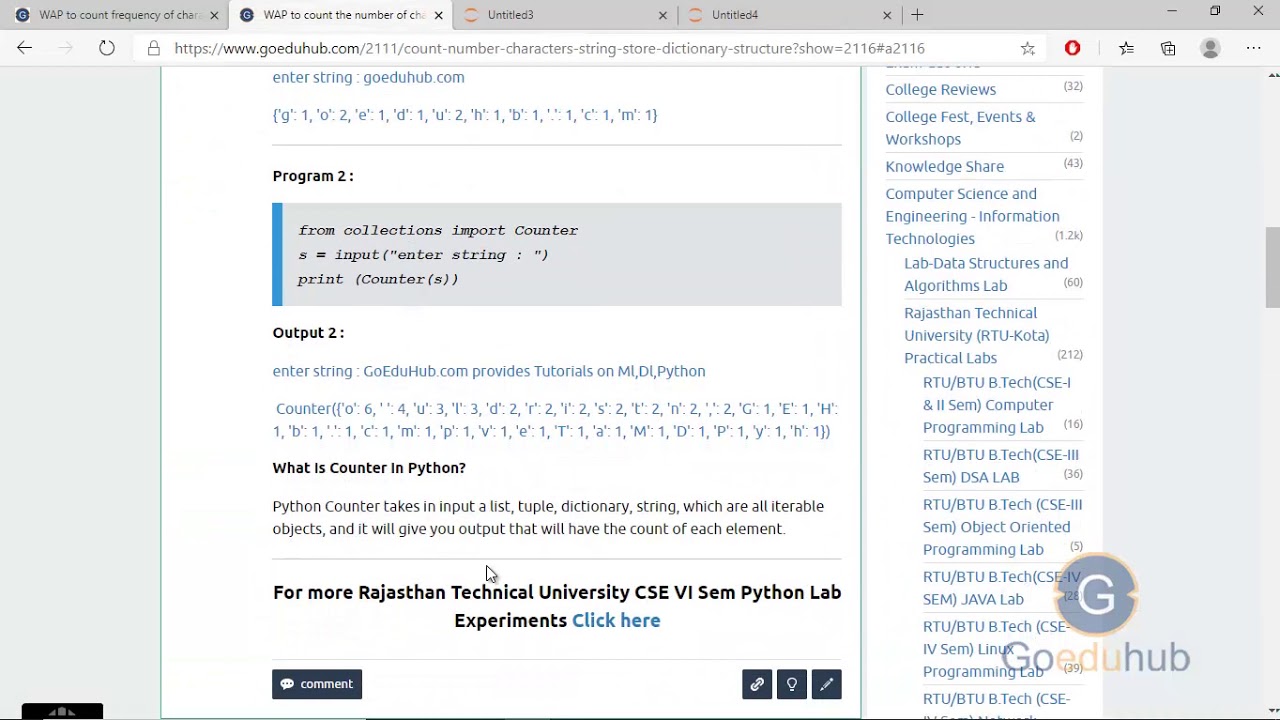Open Computer Science and Engineering category
The height and width of the screenshot is (720, 1280).
[x=972, y=216]
